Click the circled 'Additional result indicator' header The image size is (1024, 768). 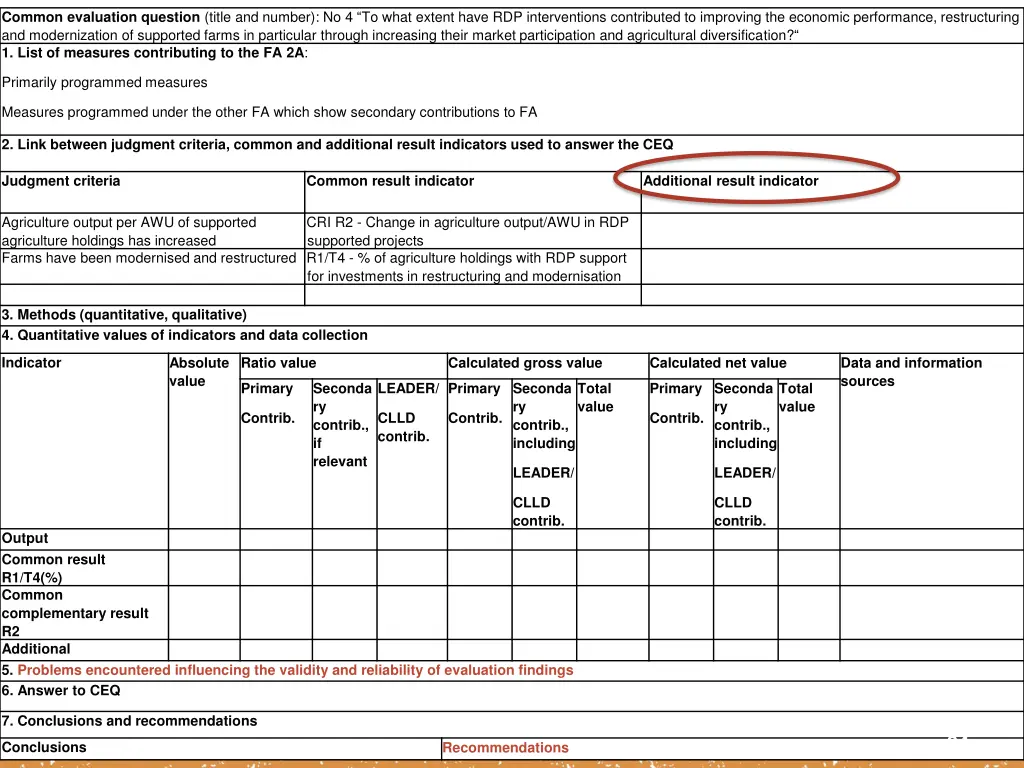coord(731,181)
